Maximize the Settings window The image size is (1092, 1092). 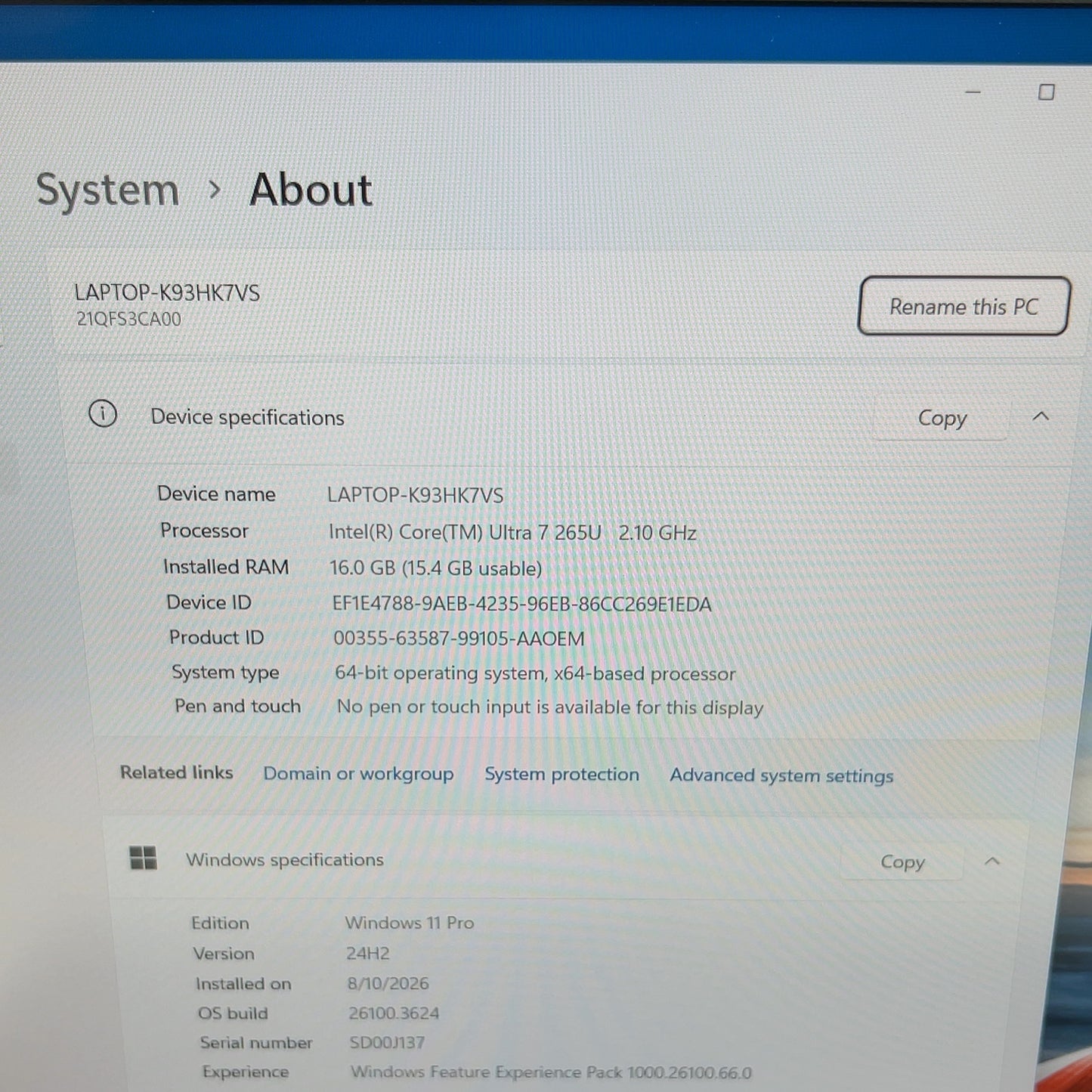coord(1047,92)
